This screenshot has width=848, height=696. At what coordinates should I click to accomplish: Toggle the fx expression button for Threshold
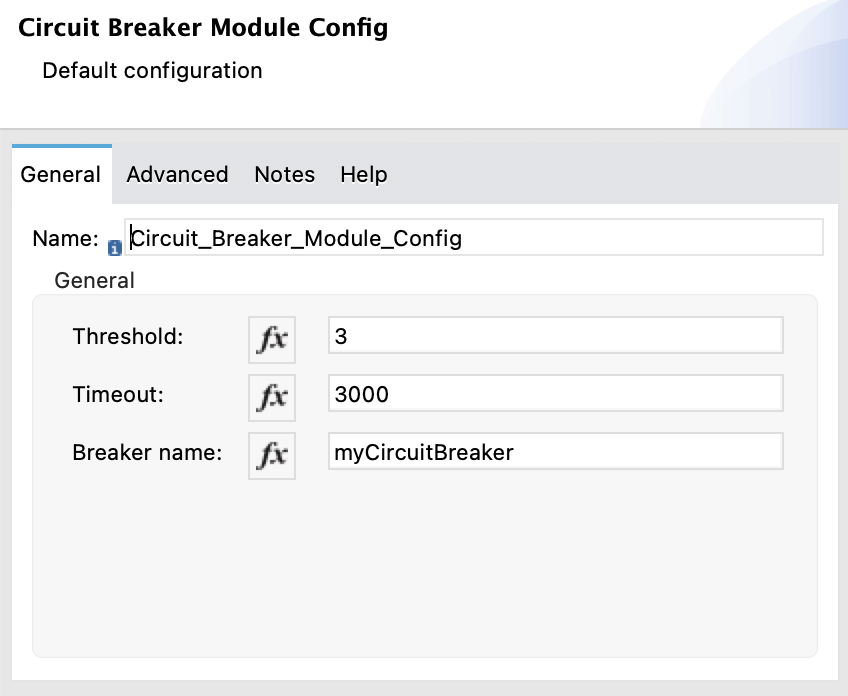click(x=272, y=340)
